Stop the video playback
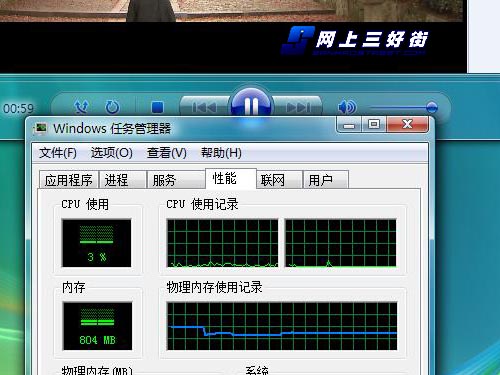500x375 pixels. [x=157, y=107]
